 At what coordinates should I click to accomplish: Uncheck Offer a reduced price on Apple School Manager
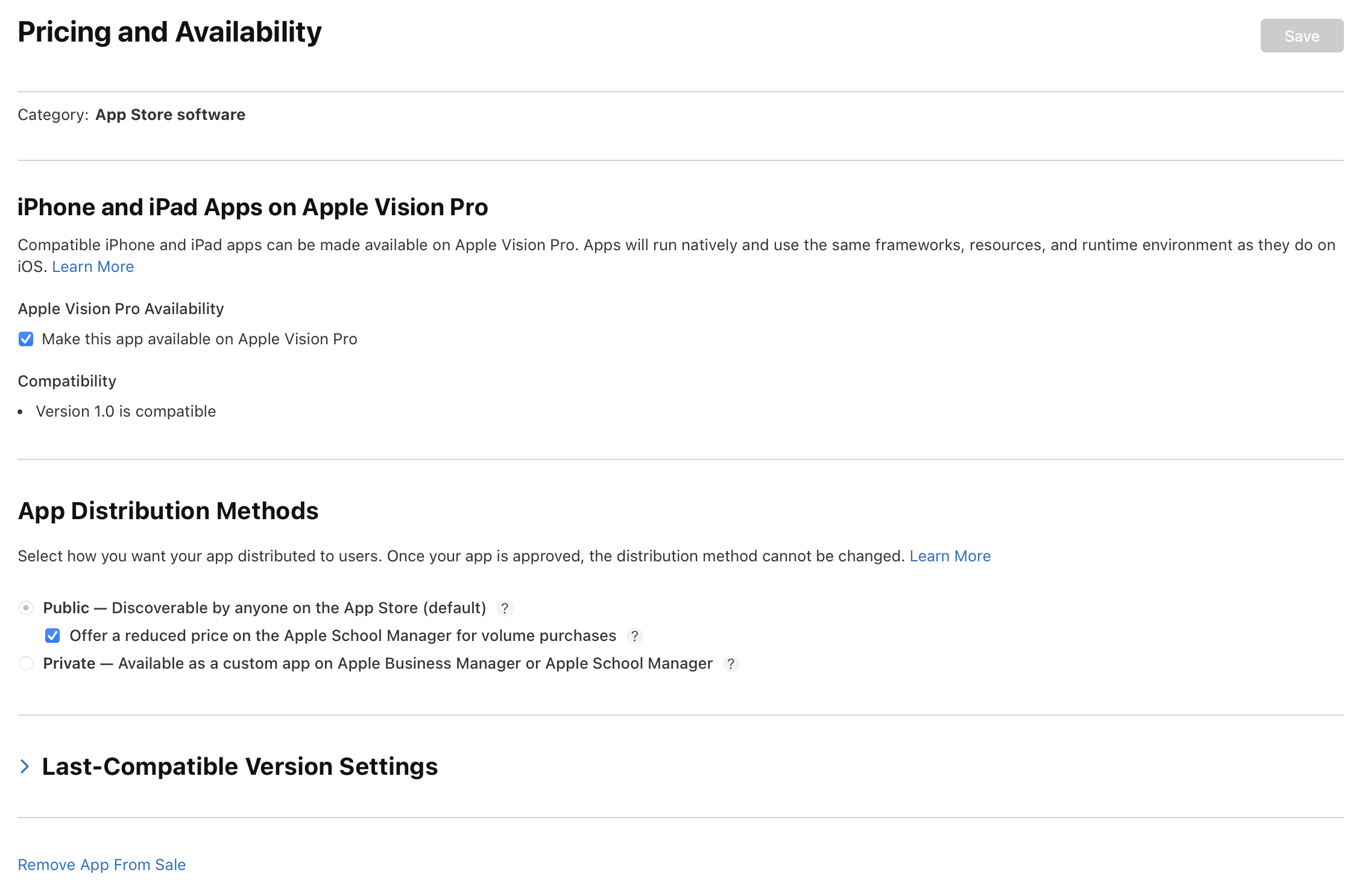point(53,636)
